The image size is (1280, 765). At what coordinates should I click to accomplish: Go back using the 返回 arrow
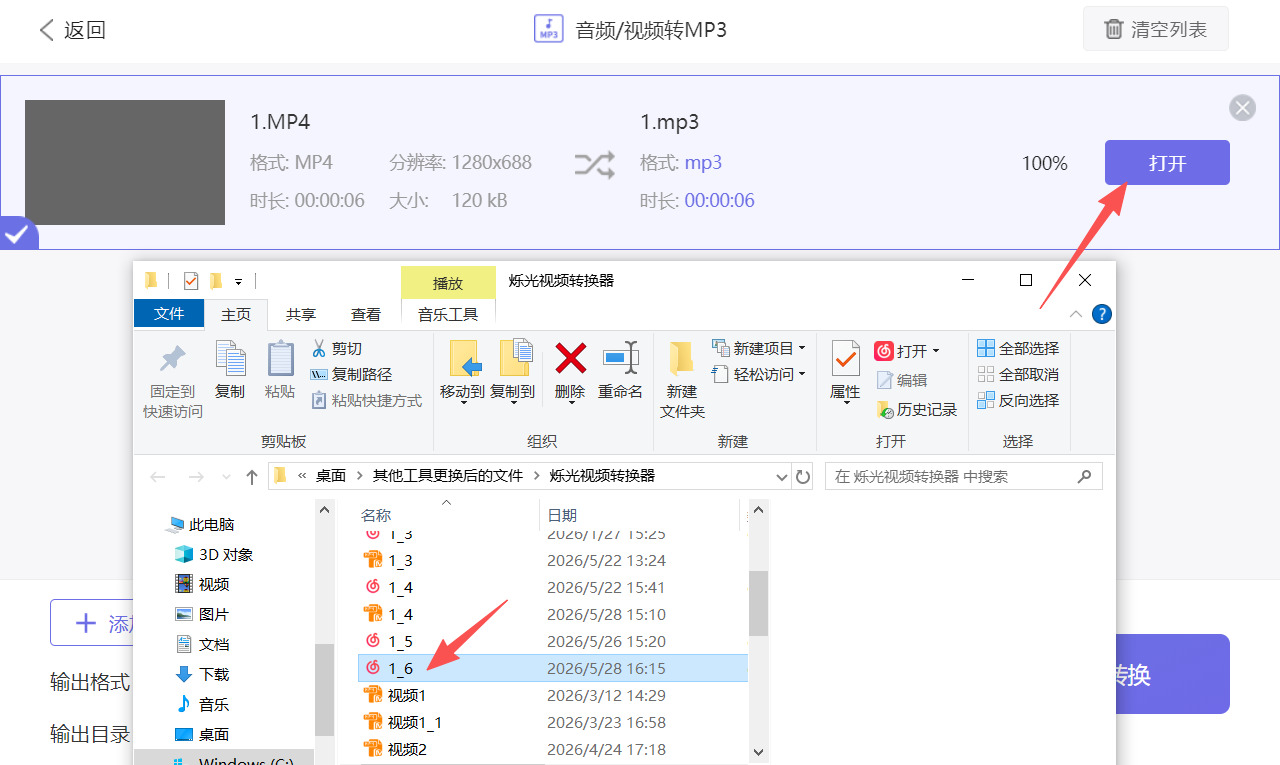coord(46,30)
